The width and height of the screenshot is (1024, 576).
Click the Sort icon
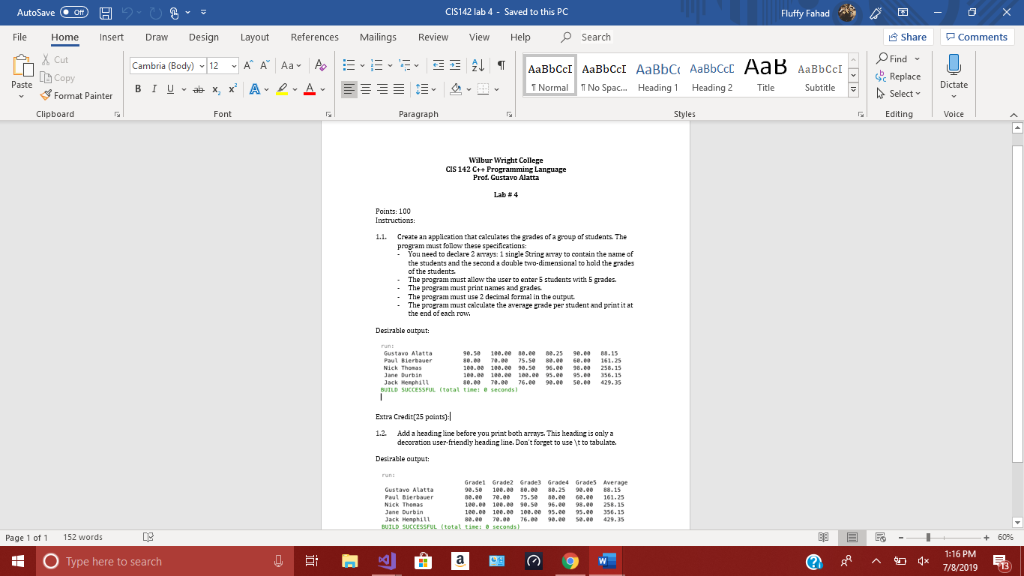tap(478, 65)
